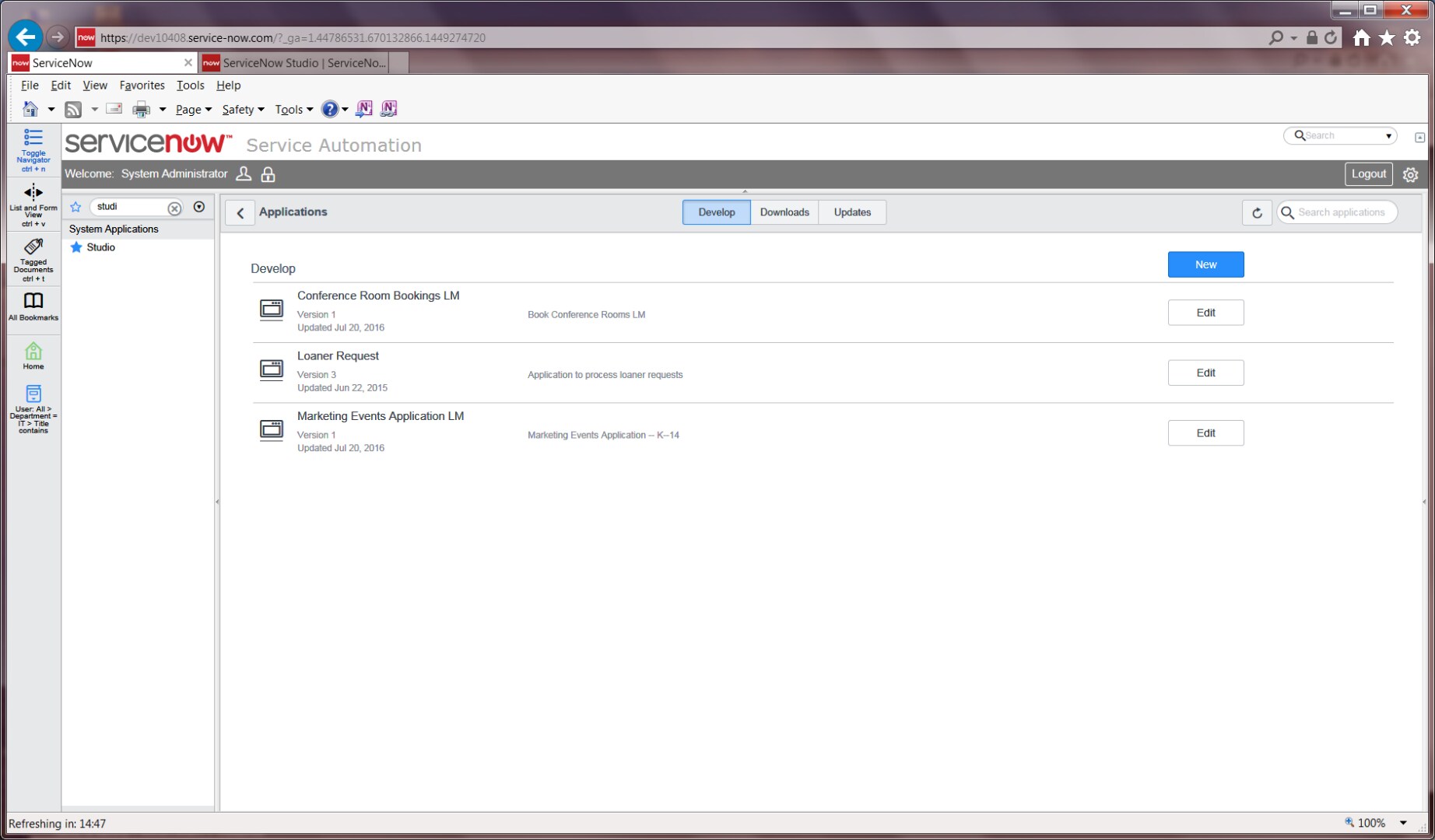Click the New application button
Screen dimensions: 1435x840
coord(1205,264)
